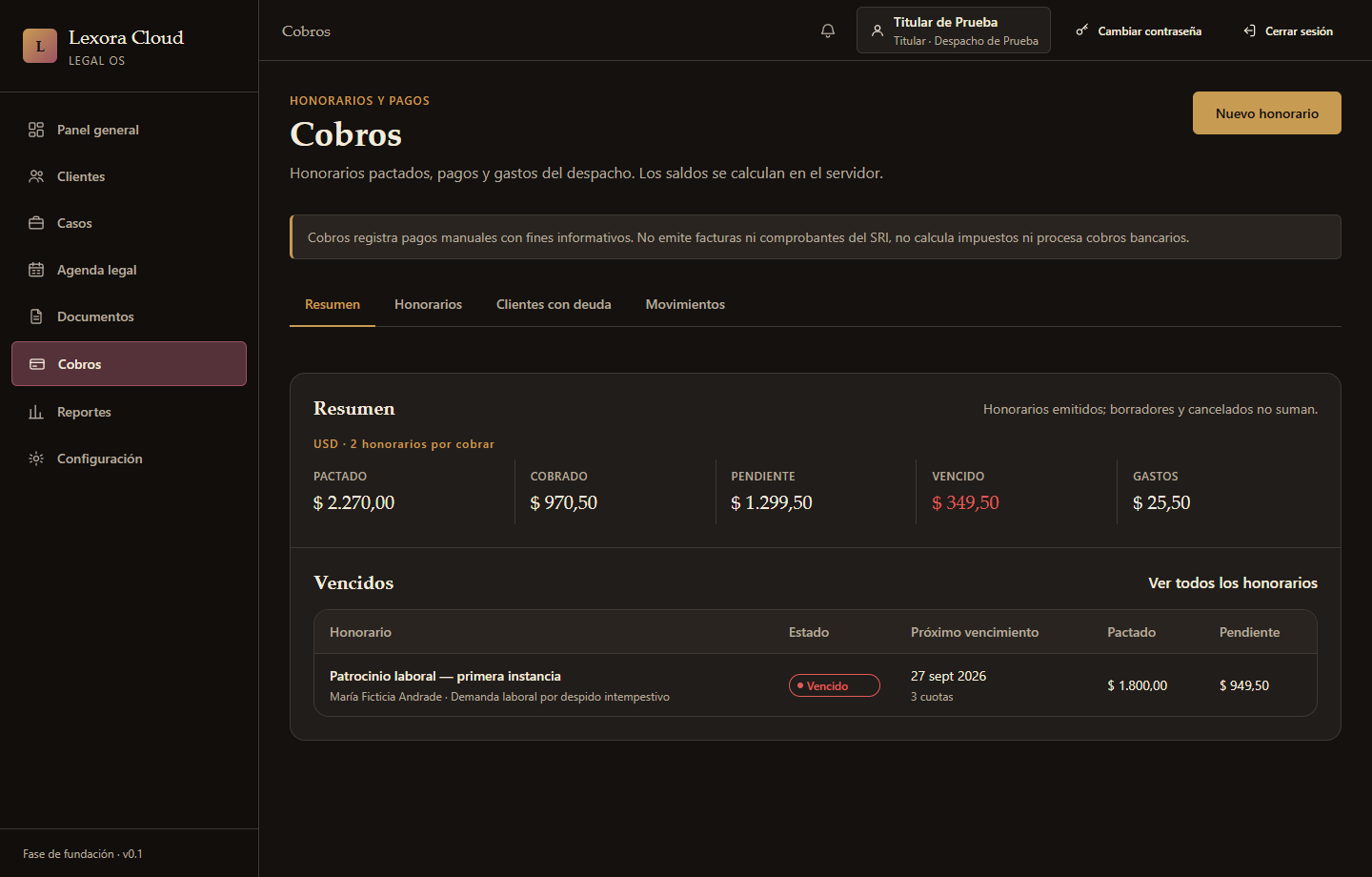Click the $ 1.299,50 Pendiente total
Screen dimensions: 1372x877
coord(772,502)
